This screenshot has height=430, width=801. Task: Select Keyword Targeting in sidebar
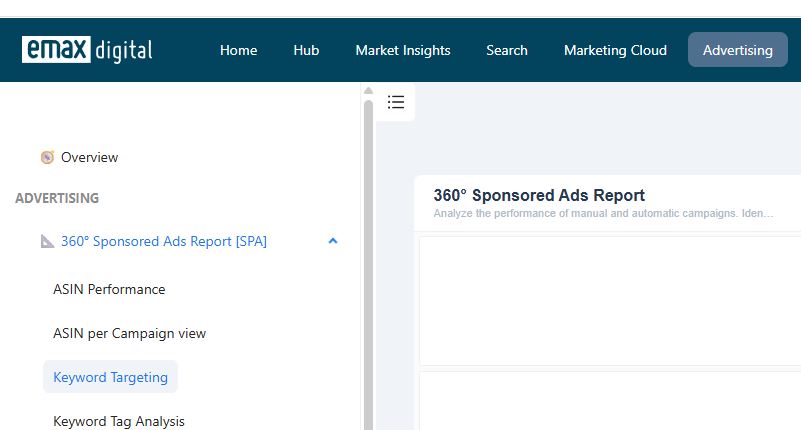coord(110,377)
